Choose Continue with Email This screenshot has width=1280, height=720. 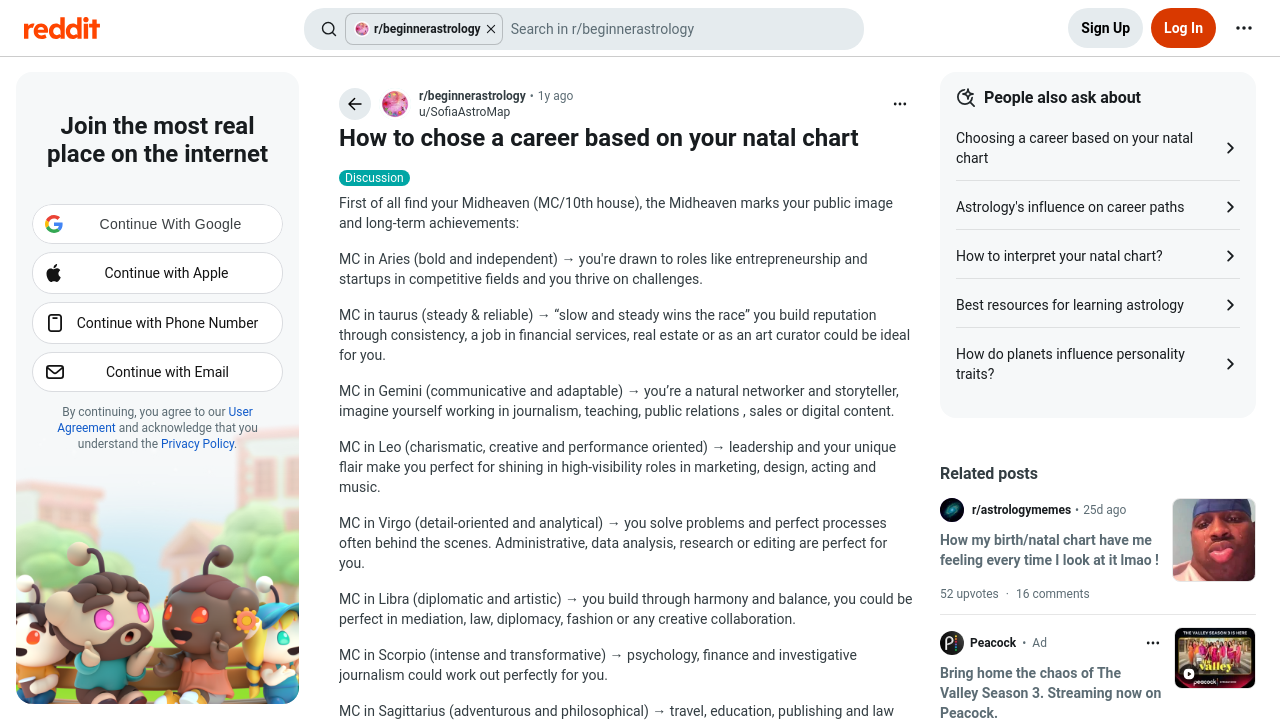[157, 372]
